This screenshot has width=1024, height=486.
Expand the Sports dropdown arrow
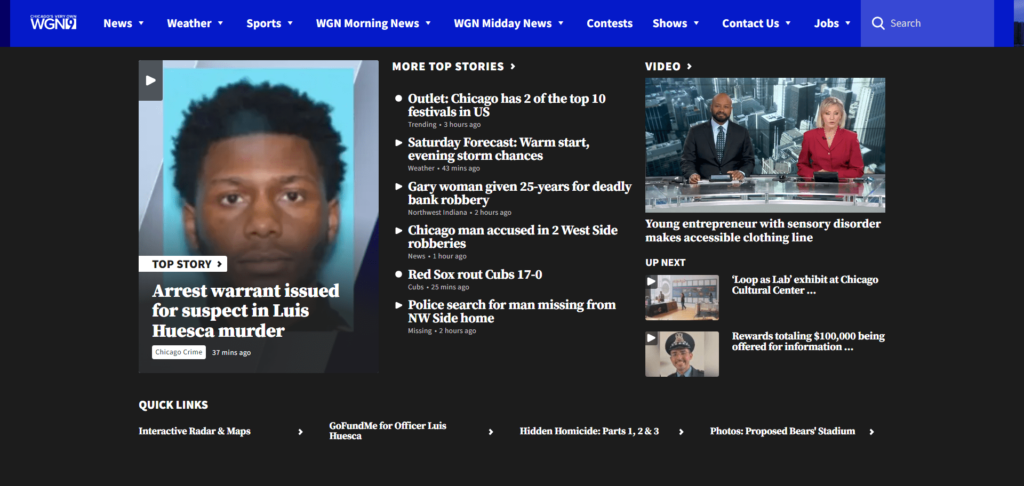click(x=290, y=24)
